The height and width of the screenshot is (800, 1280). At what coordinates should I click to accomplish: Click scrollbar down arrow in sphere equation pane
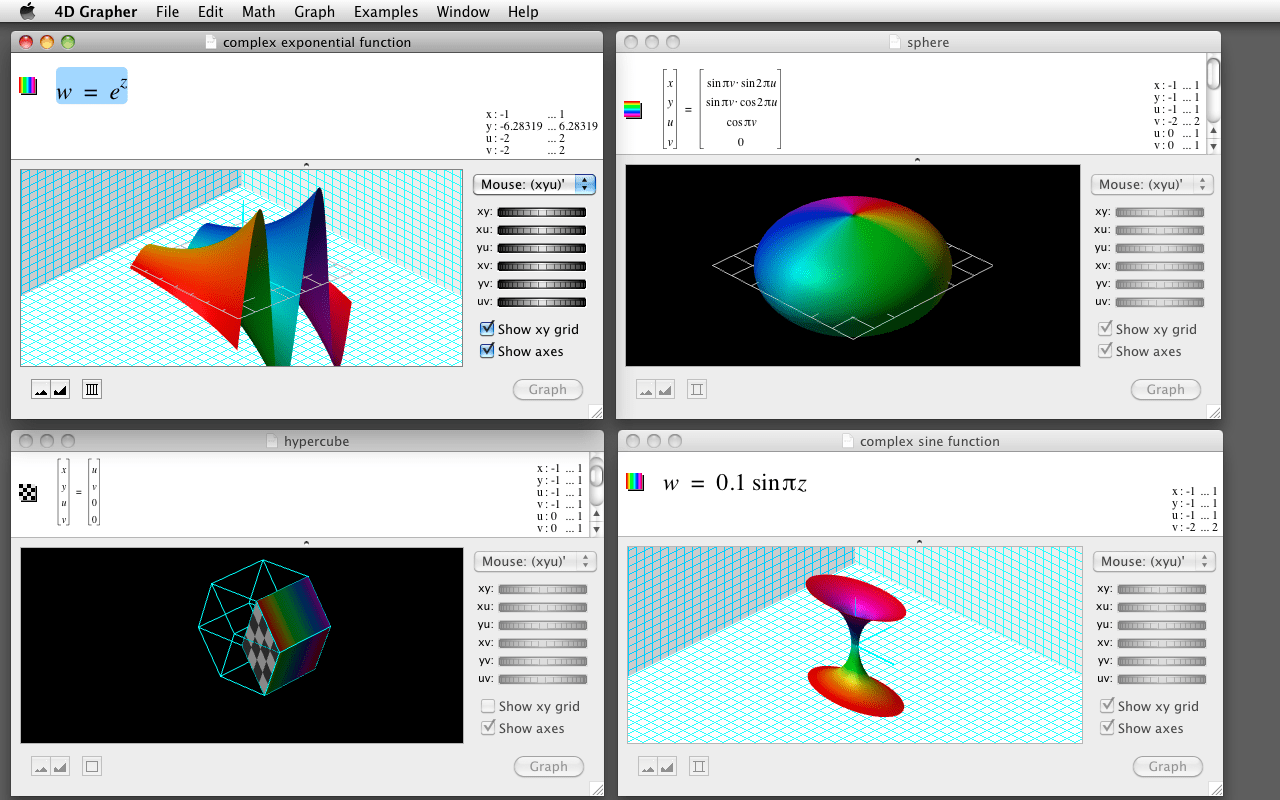pyautogui.click(x=1214, y=146)
